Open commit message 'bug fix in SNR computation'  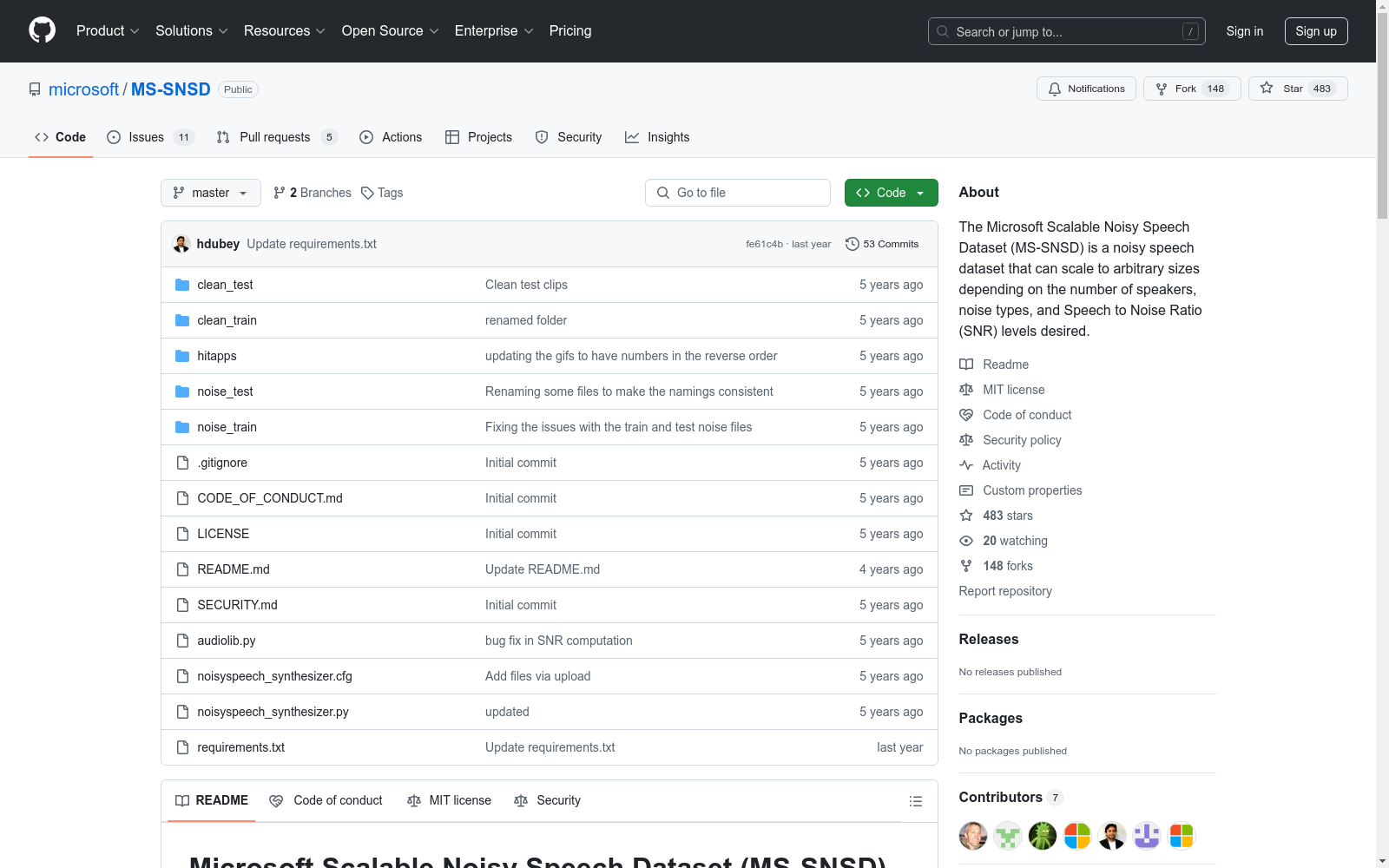tap(559, 641)
